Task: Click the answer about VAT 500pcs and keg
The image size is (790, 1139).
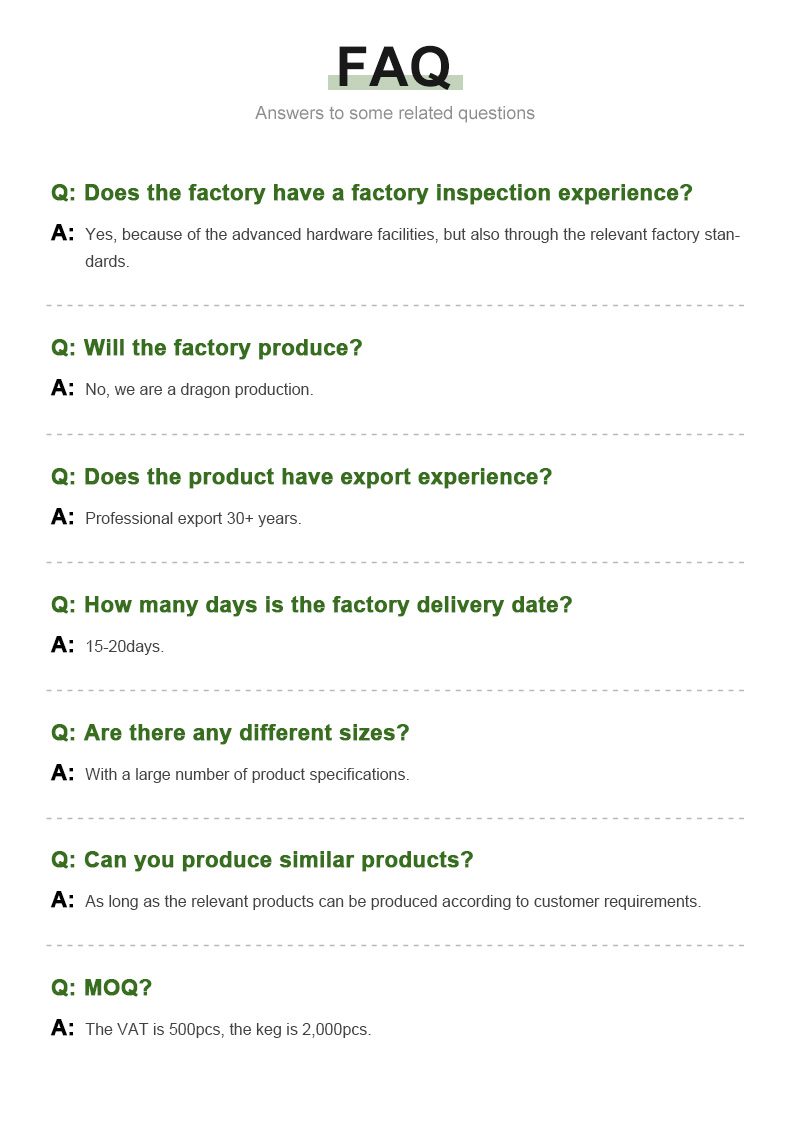Action: coord(228,1029)
